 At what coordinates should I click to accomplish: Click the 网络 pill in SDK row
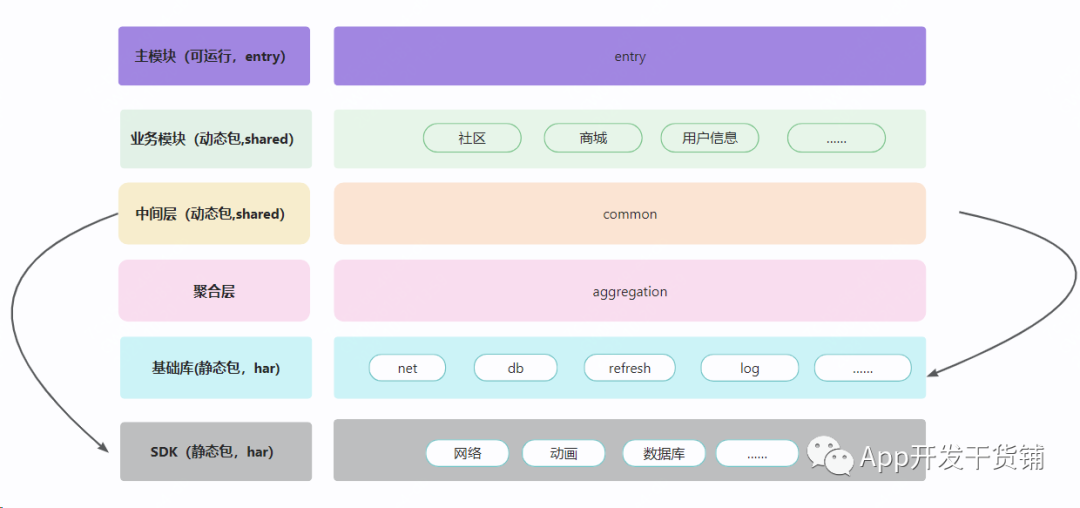[x=467, y=453]
